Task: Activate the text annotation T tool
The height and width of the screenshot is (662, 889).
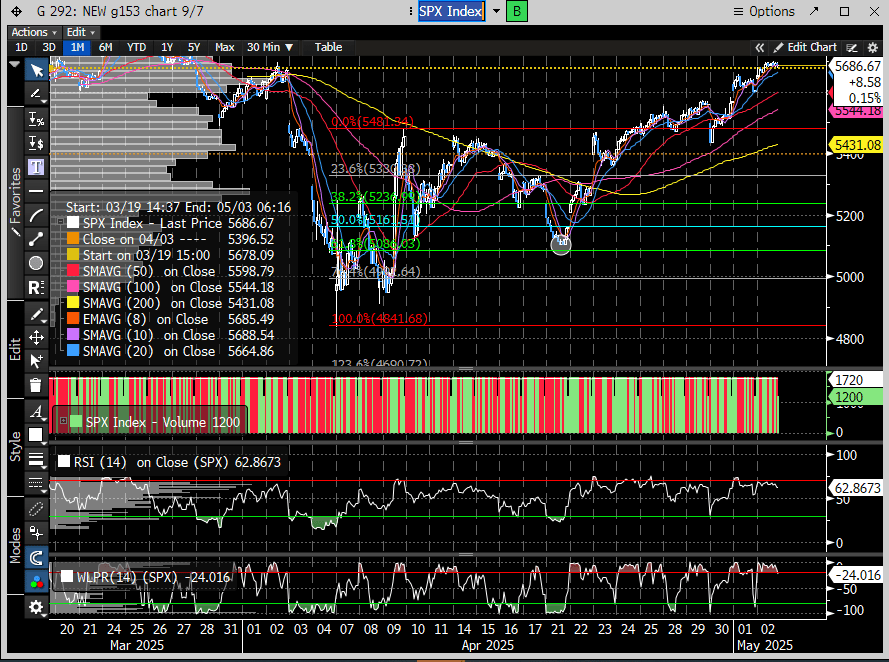Action: (36, 167)
